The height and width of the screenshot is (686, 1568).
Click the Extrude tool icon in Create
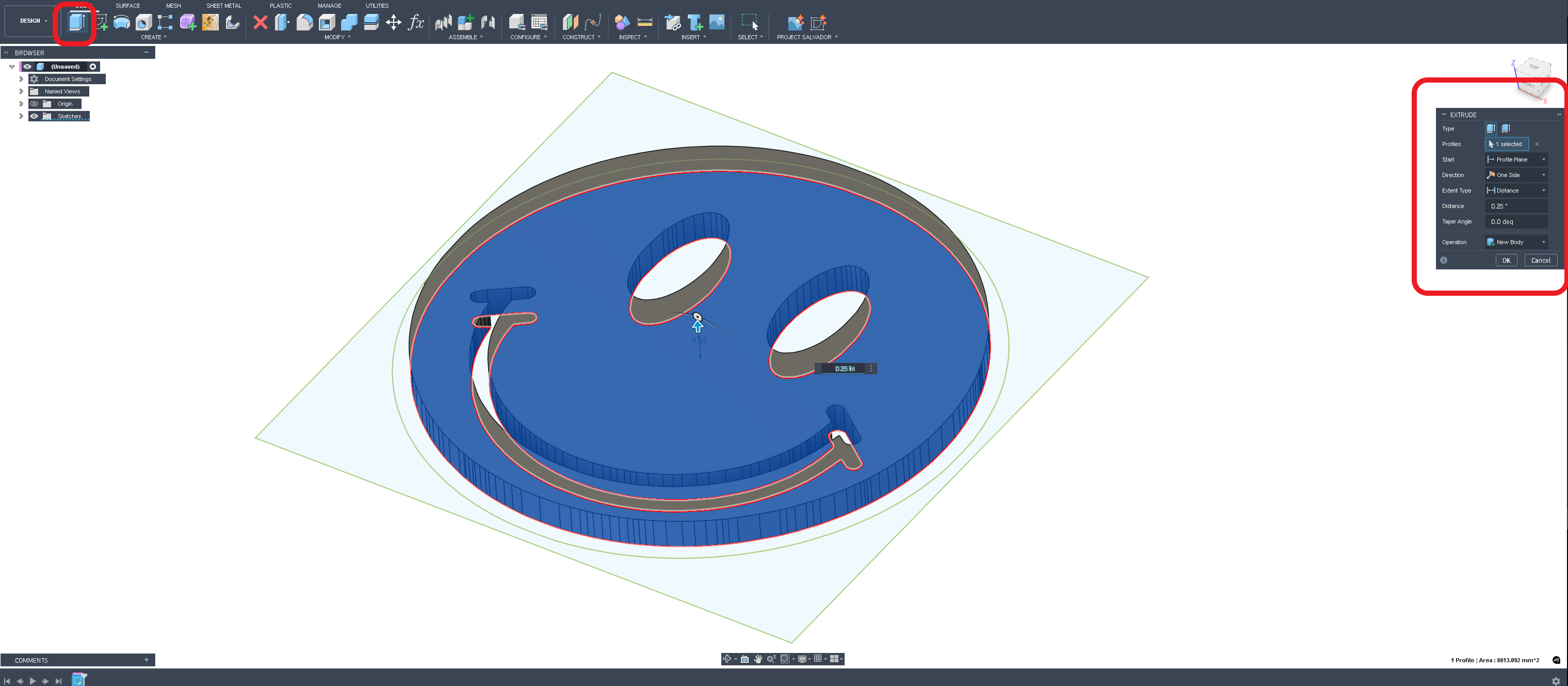click(76, 23)
